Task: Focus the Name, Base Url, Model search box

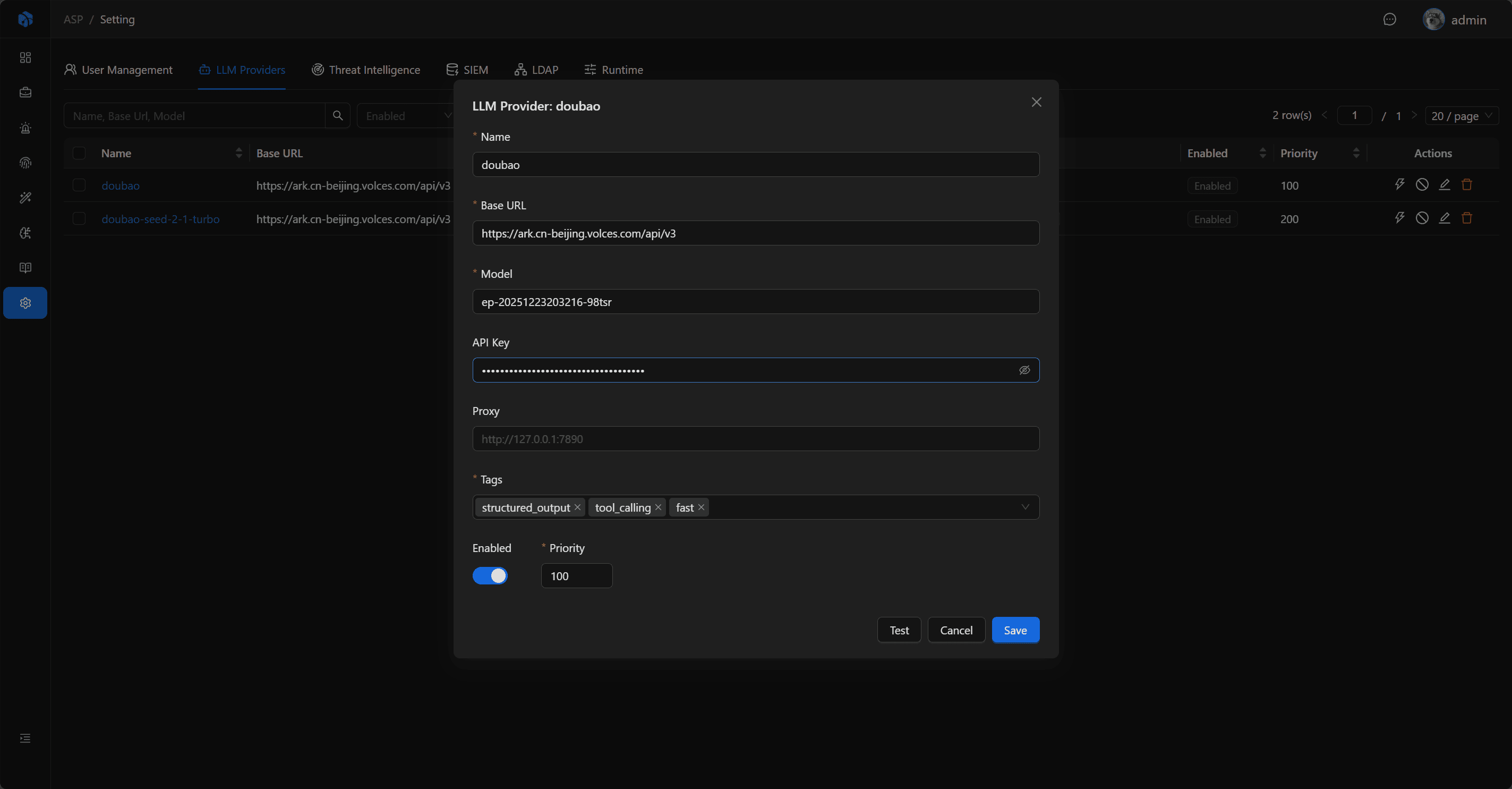Action: pyautogui.click(x=194, y=116)
